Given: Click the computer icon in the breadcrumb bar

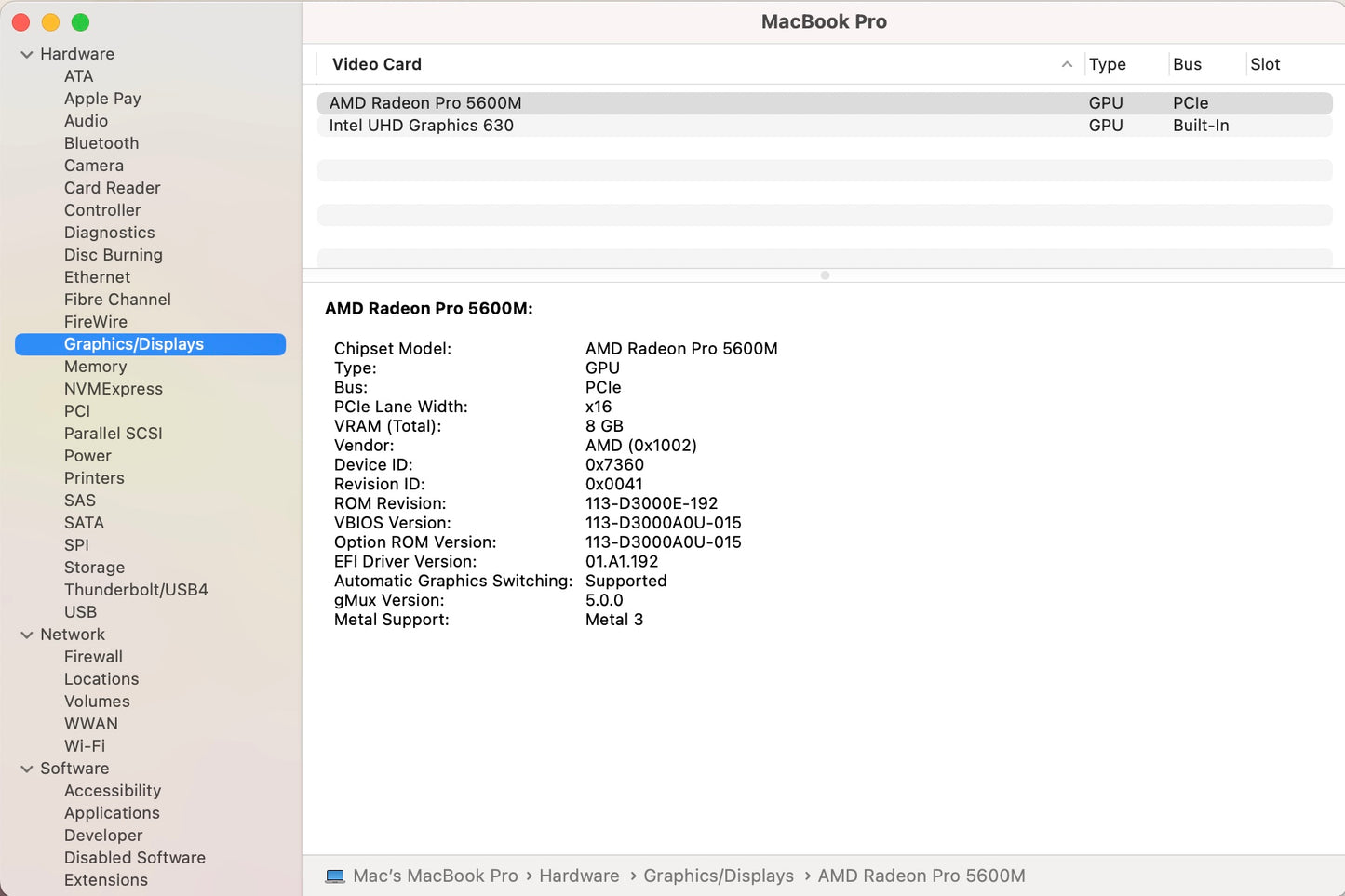Looking at the screenshot, I should point(335,876).
